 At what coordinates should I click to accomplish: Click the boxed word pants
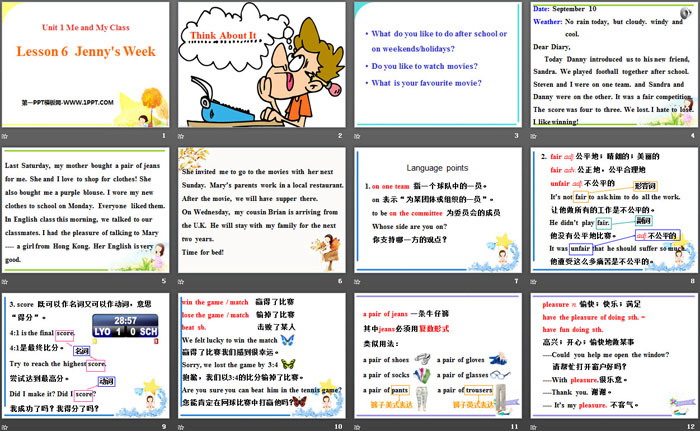(x=399, y=389)
